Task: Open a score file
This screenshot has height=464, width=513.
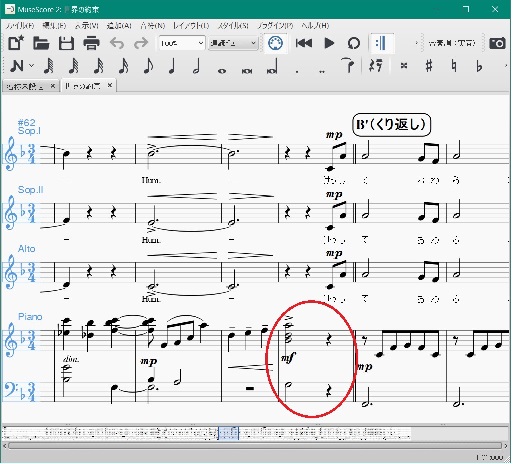Action: click(41, 43)
